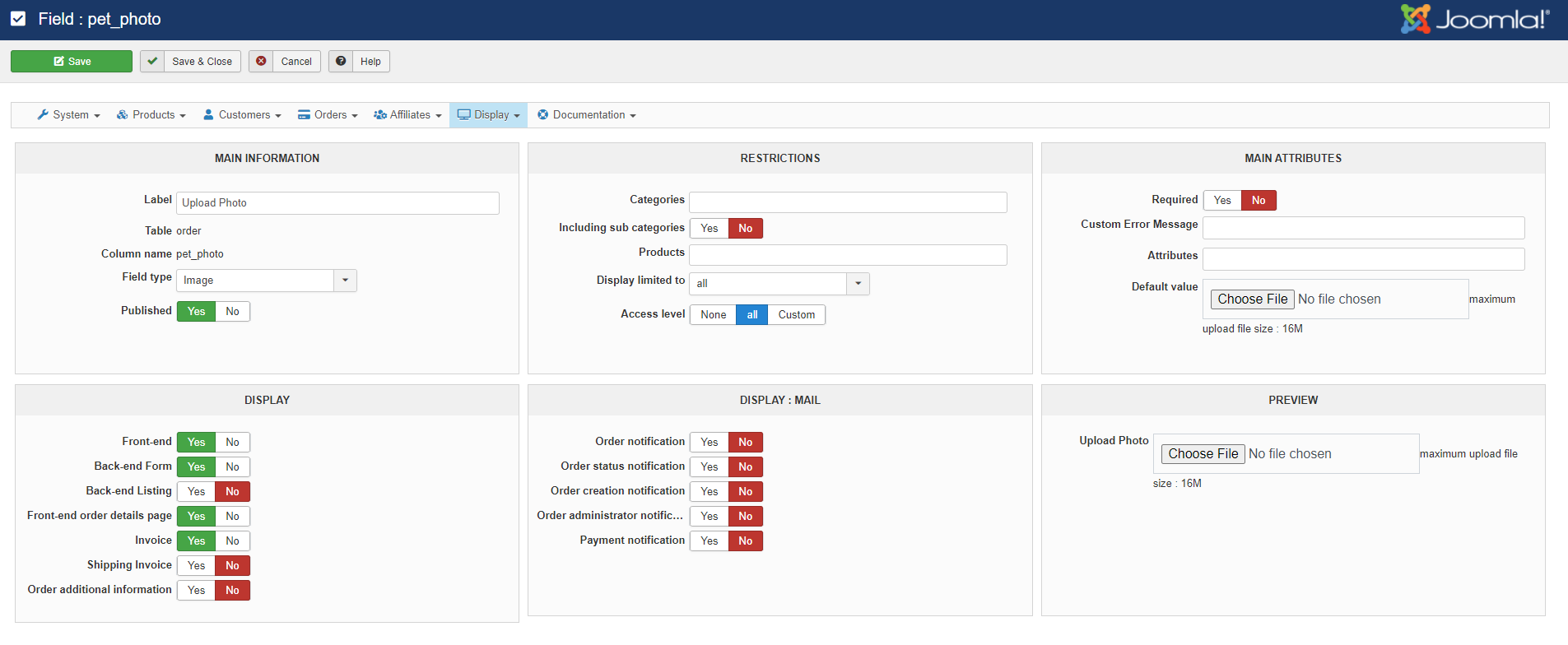Click the checkbox icon beside Field title
The width and height of the screenshot is (1568, 645).
18,19
